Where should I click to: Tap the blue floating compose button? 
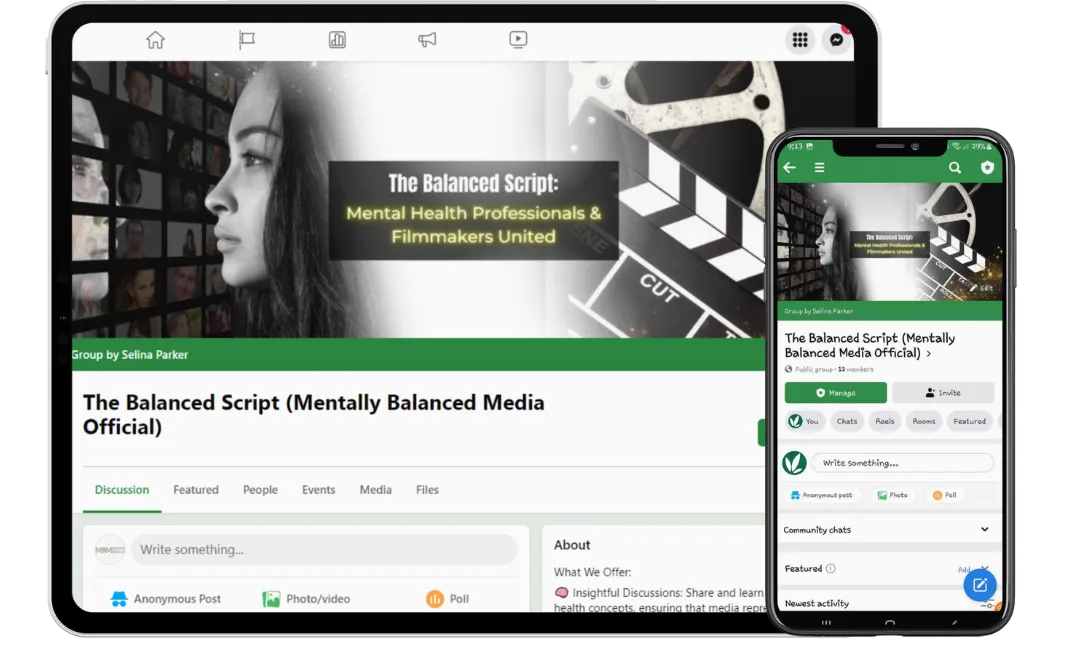(x=979, y=585)
